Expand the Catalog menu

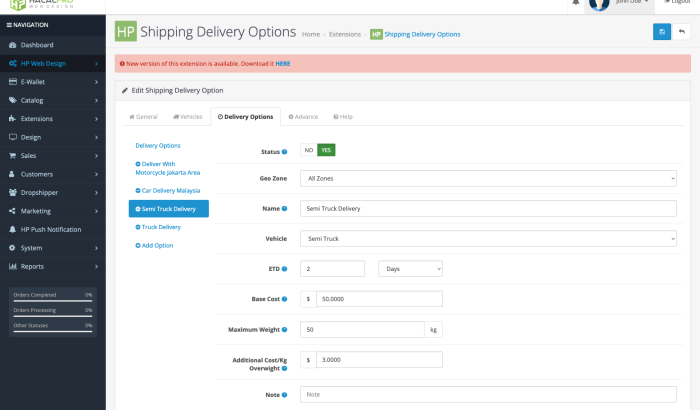[53, 100]
